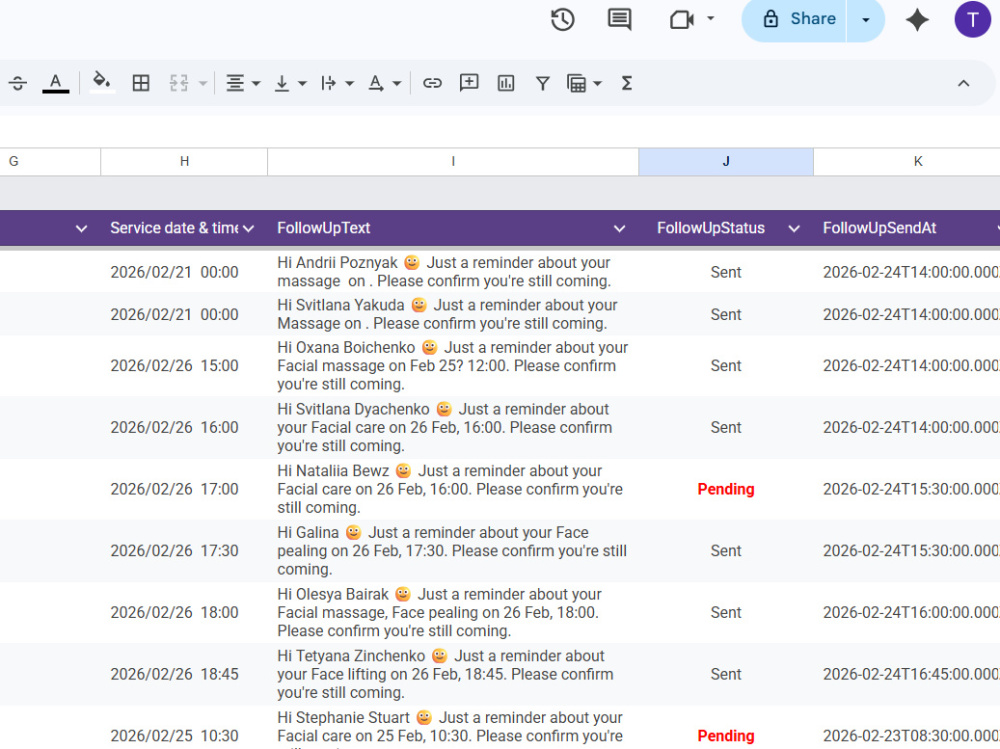Select service date 2026/02/26 18:45
The width and height of the screenshot is (1000, 749).
184,674
